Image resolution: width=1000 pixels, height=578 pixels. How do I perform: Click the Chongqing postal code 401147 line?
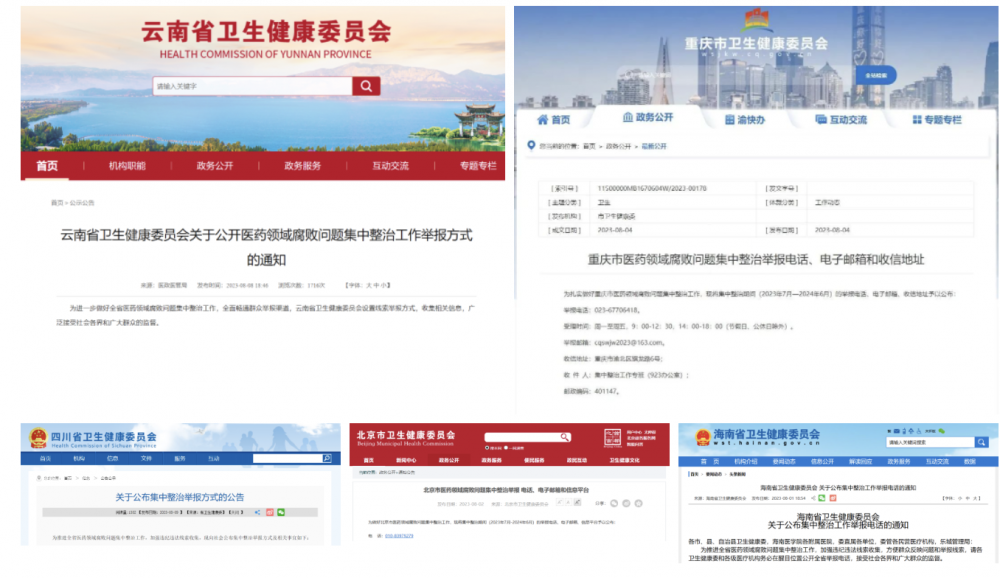pos(591,391)
